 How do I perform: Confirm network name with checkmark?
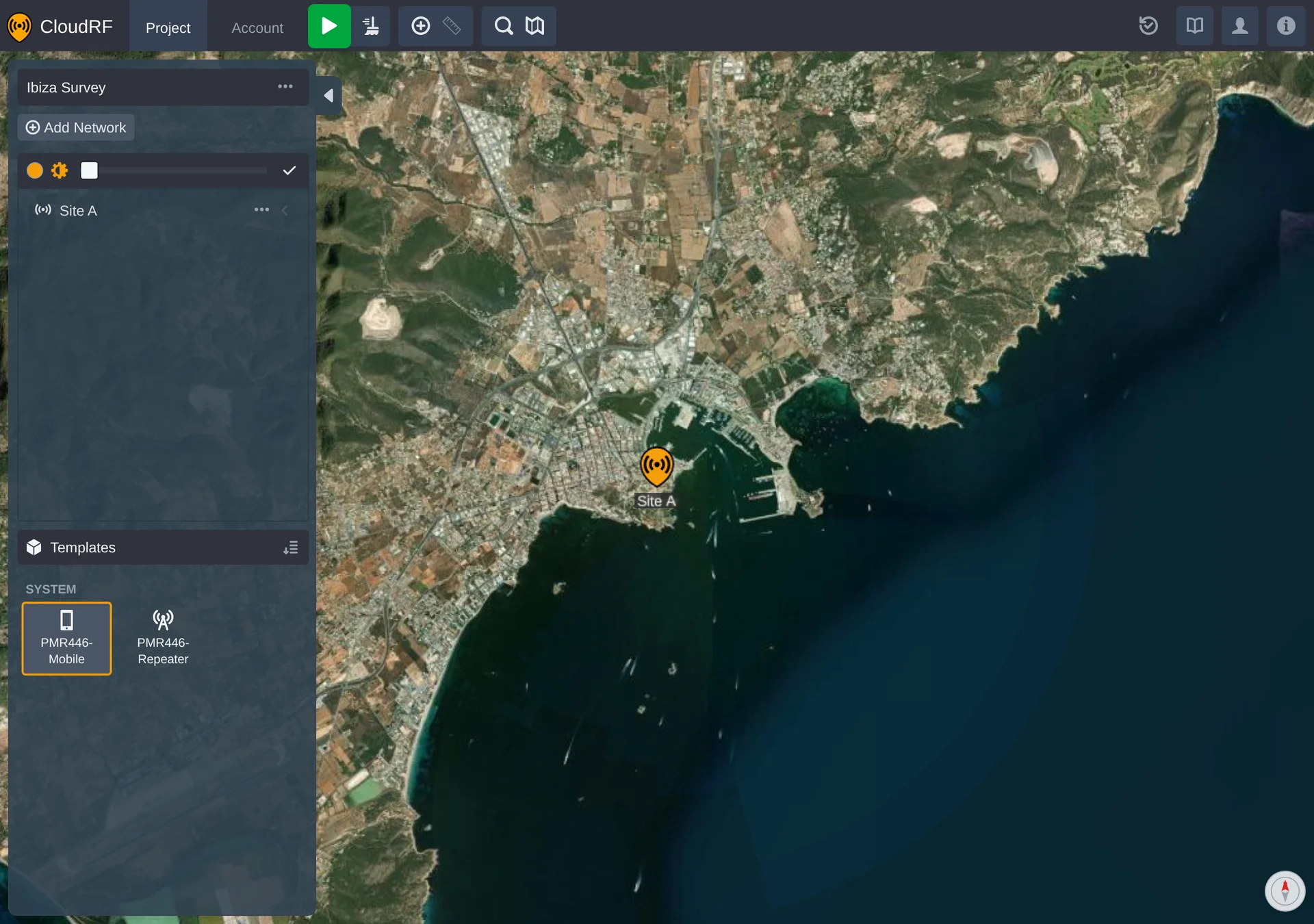(289, 170)
